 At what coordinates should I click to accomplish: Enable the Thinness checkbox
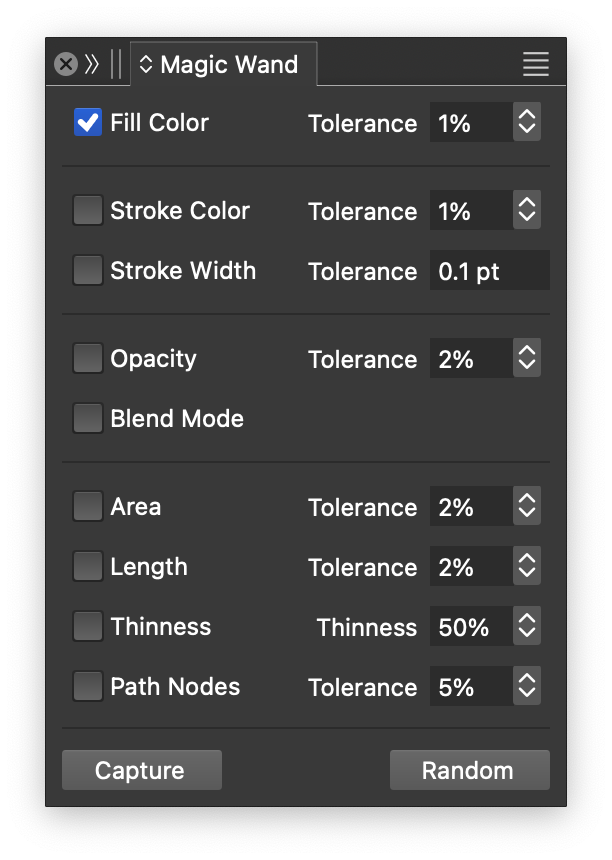88,627
